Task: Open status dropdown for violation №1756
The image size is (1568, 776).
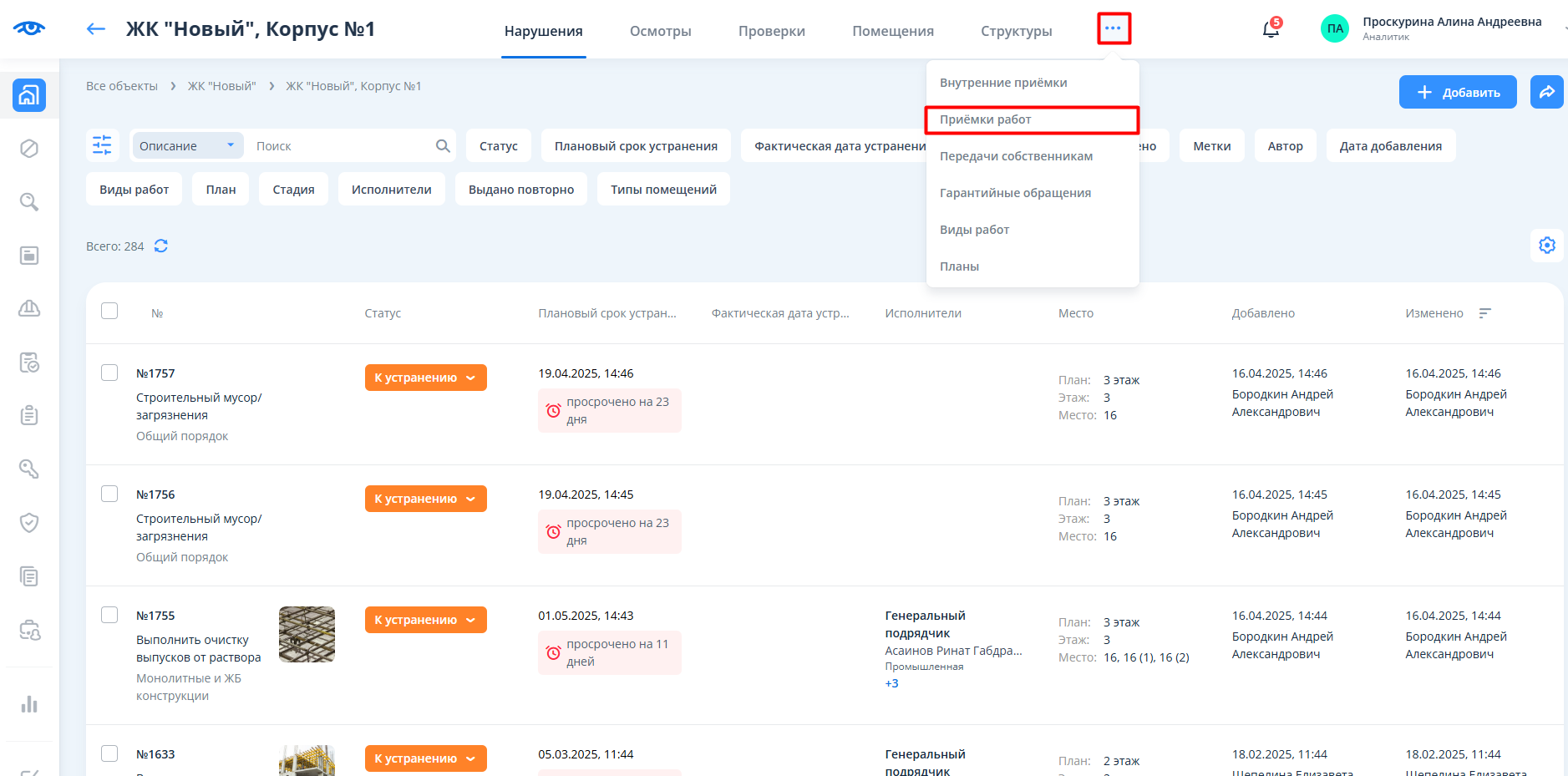Action: pyautogui.click(x=425, y=499)
